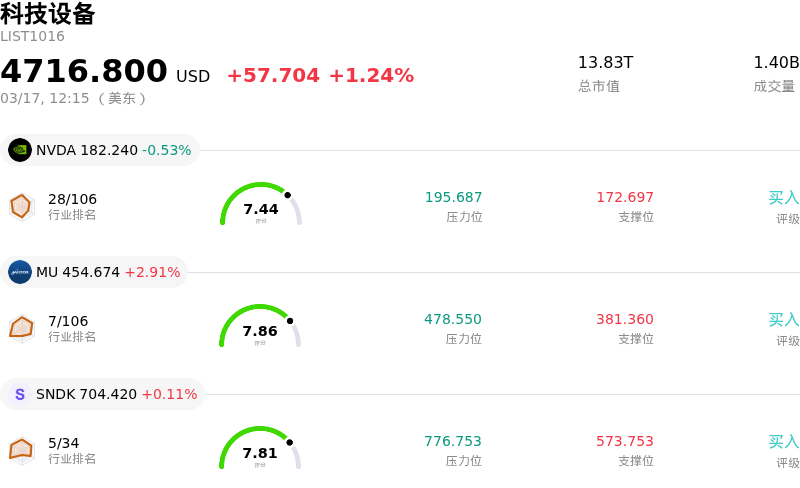This screenshot has height=488, width=800.
Task: Click MU 买入 rating link
Action: 784,320
